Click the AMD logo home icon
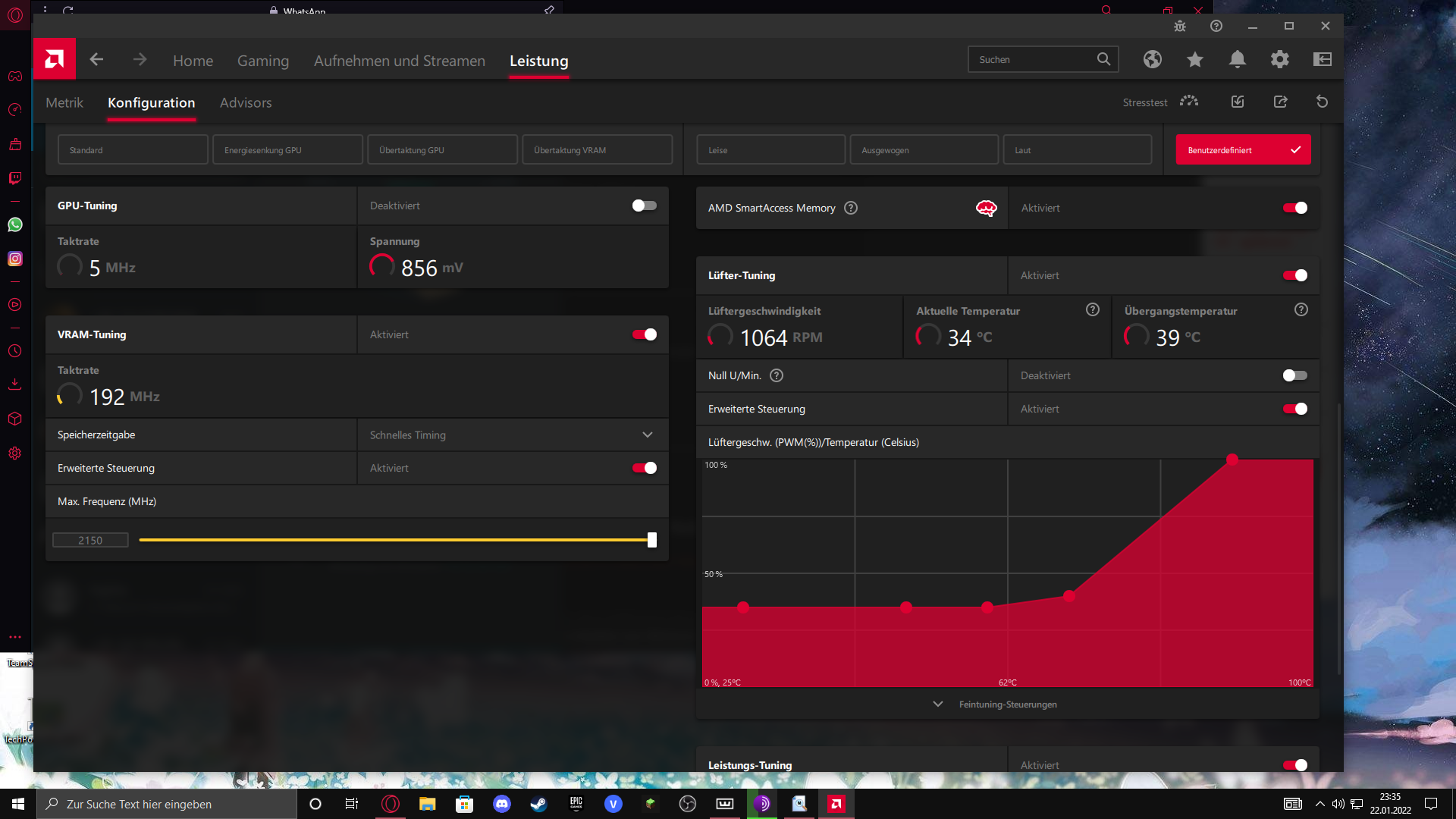The height and width of the screenshot is (819, 1456). 54,59
